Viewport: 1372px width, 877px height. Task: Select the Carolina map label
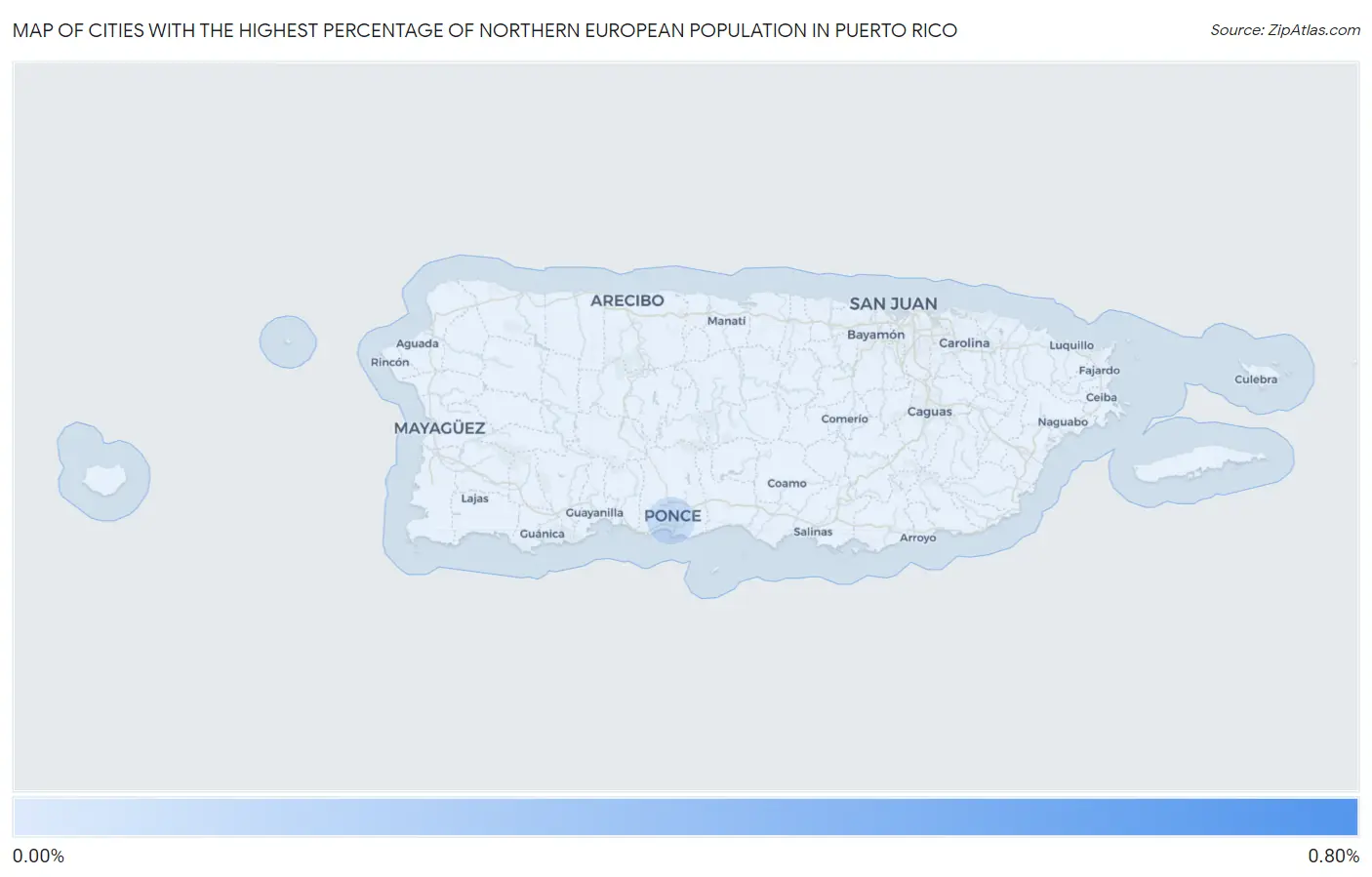click(964, 343)
